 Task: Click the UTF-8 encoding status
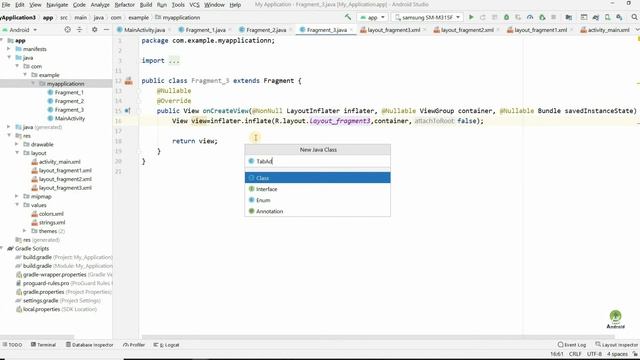coord(594,354)
